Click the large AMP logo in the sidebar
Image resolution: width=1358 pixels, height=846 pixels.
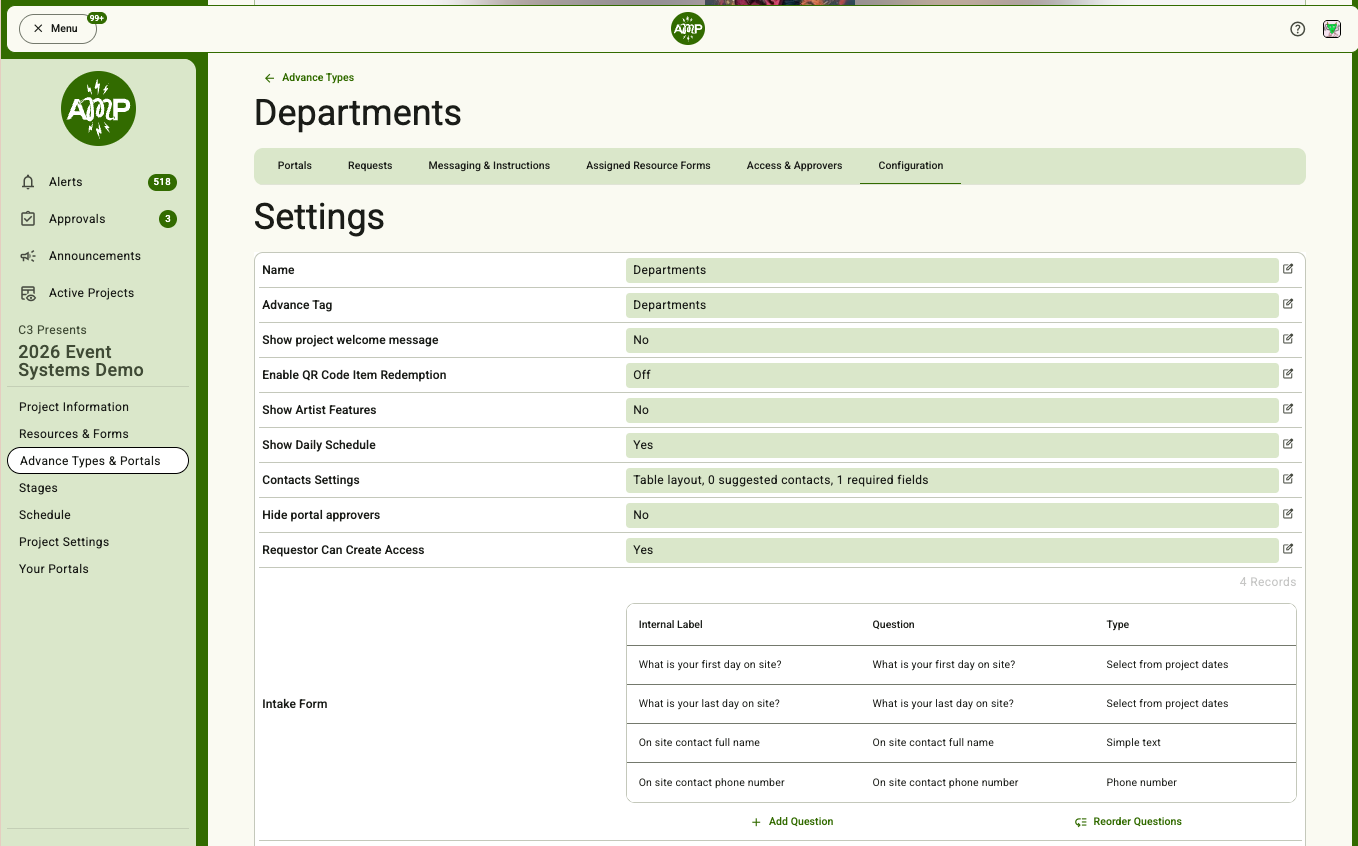tap(98, 108)
